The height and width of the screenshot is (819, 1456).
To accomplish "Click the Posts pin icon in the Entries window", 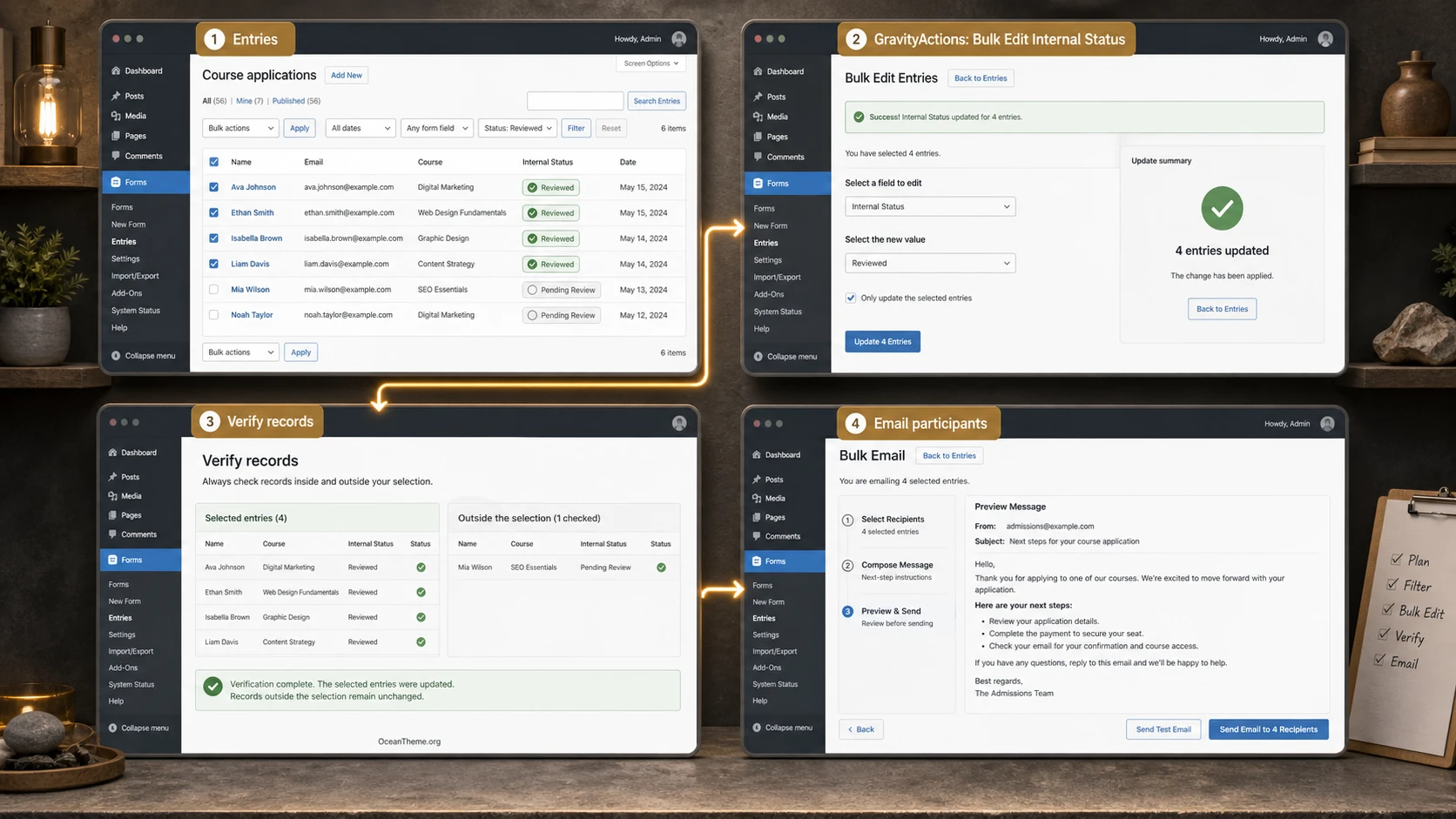I will click(116, 96).
